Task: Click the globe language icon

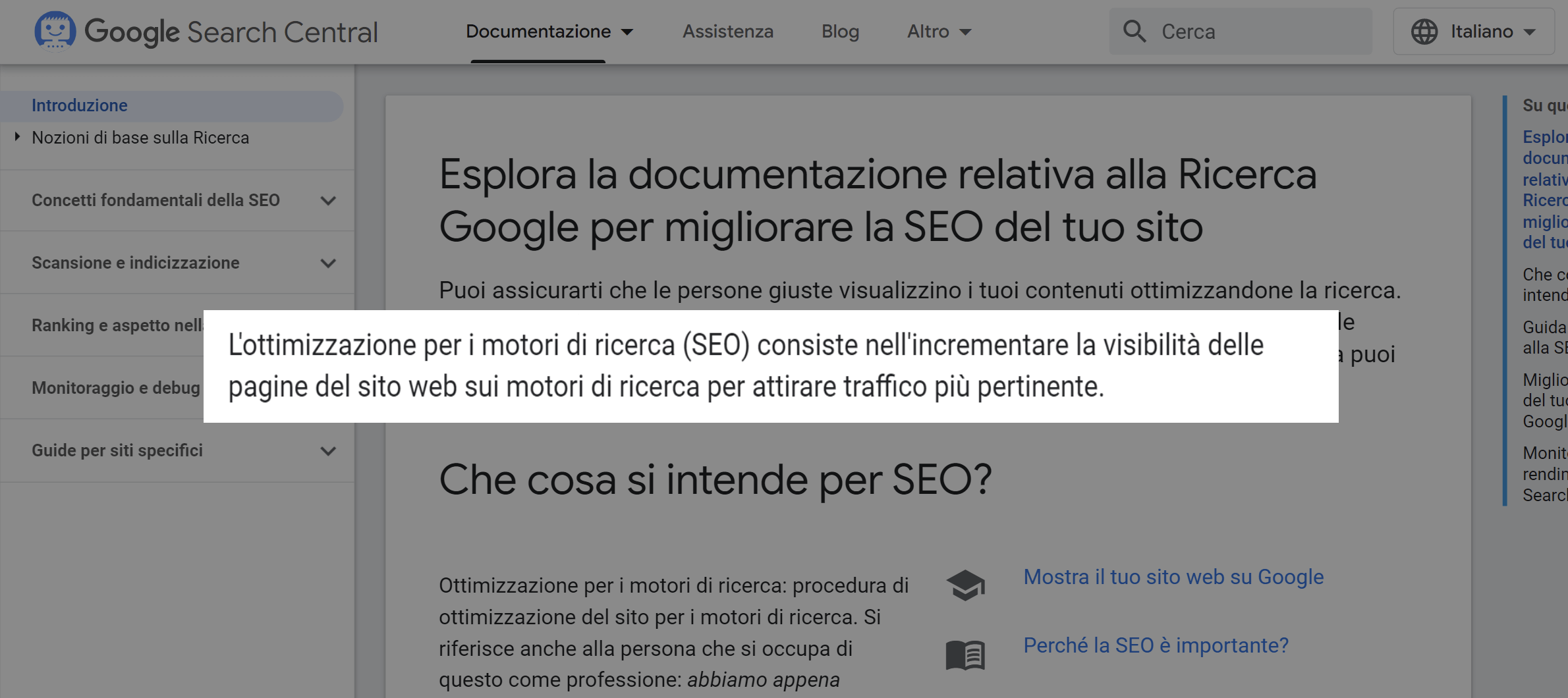Action: coord(1424,32)
